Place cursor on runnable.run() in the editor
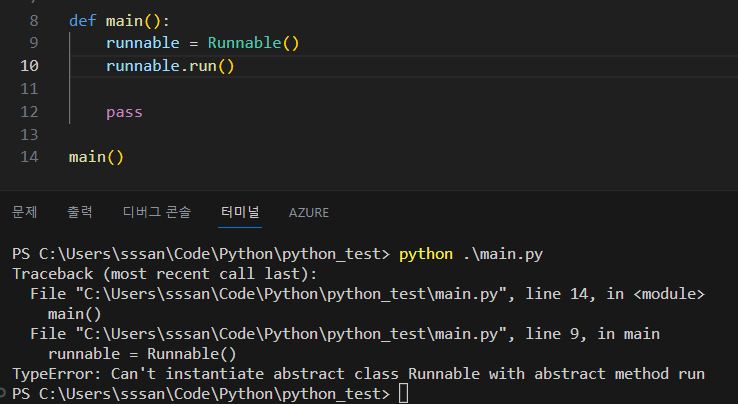Screen dimensions: 738x404 tap(170, 66)
